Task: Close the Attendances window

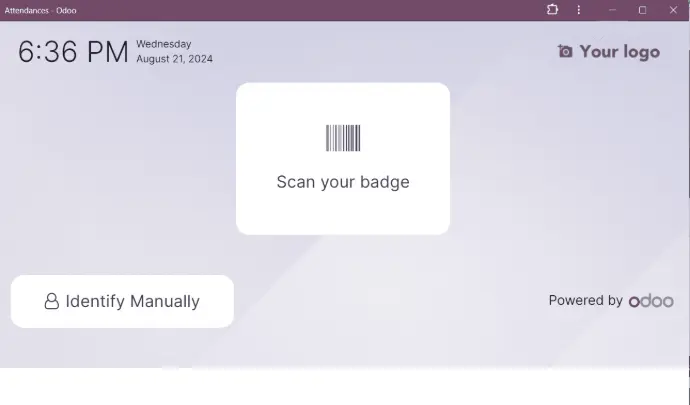Action: [673, 10]
